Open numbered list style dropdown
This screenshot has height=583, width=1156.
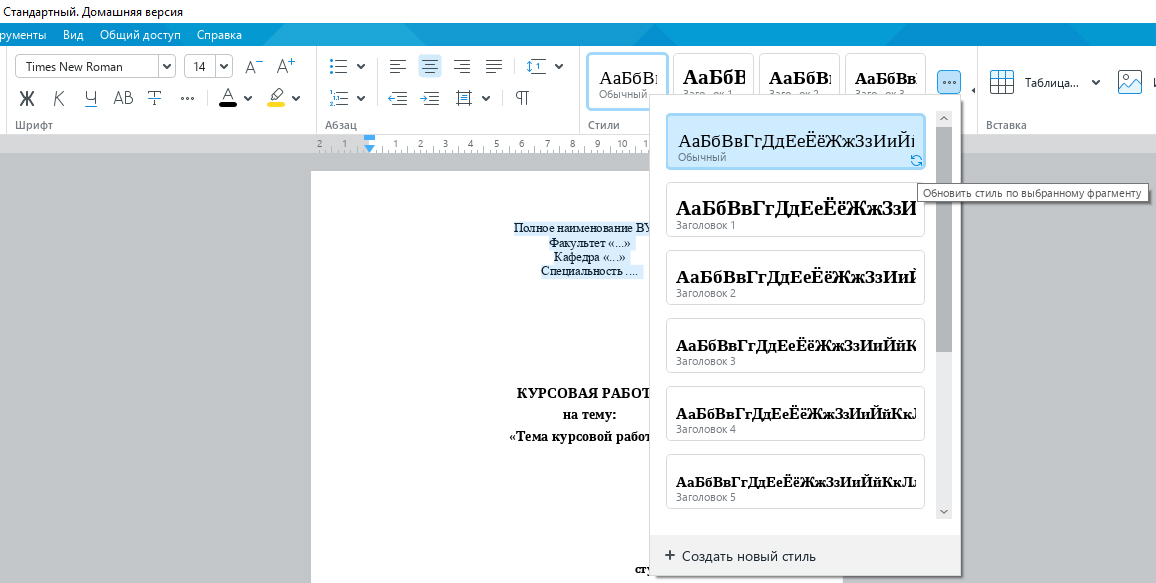pos(361,98)
